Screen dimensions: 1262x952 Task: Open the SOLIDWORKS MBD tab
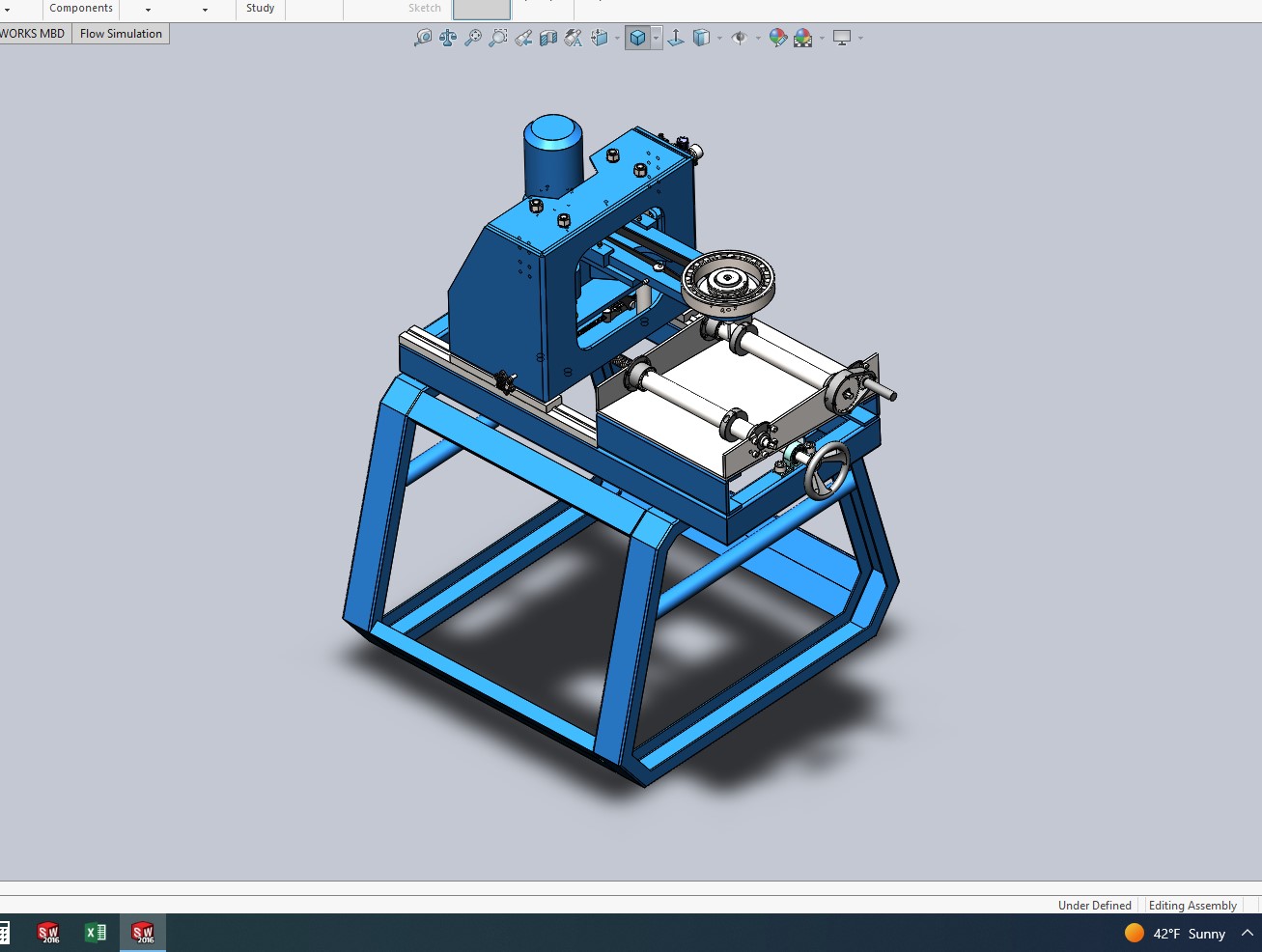(33, 34)
